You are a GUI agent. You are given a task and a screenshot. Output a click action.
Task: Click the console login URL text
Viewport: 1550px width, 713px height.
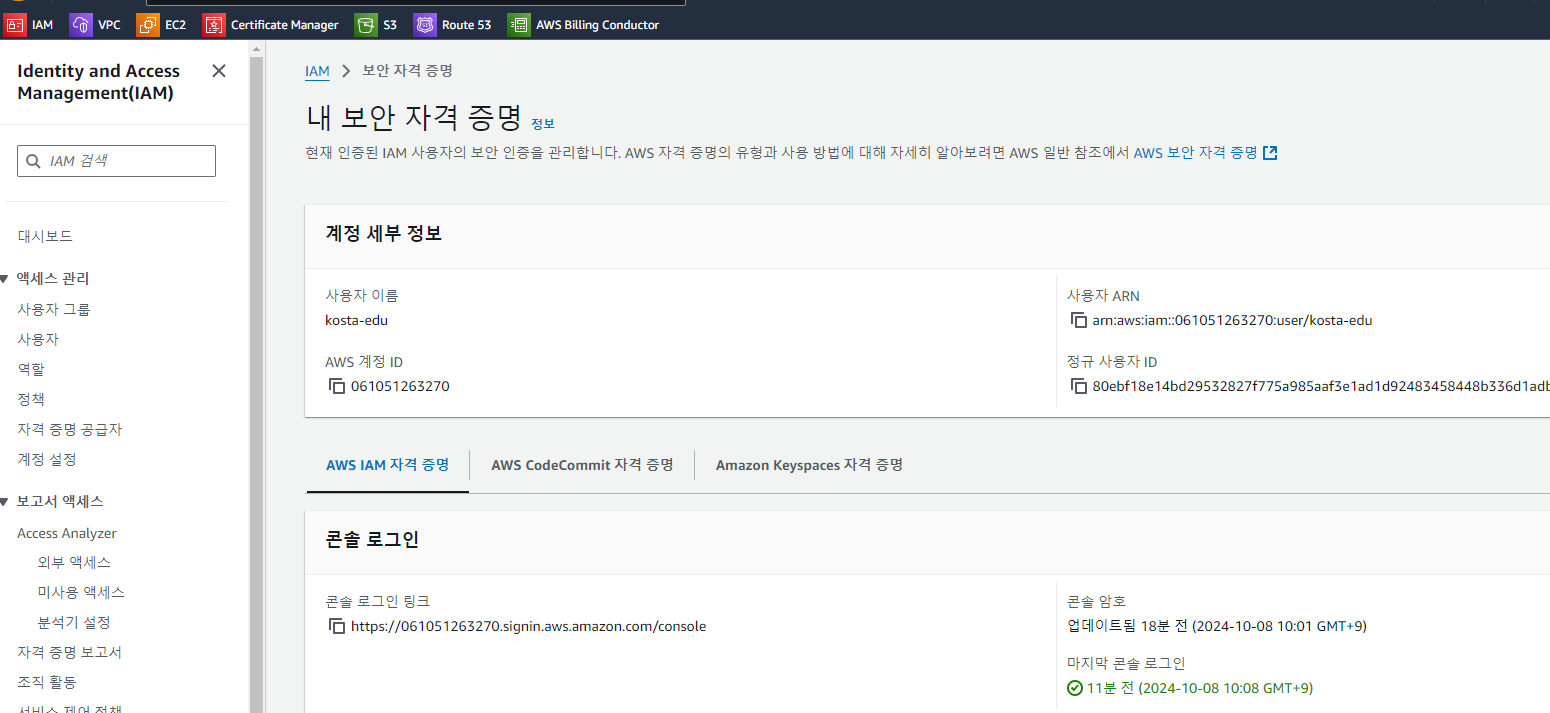528,626
